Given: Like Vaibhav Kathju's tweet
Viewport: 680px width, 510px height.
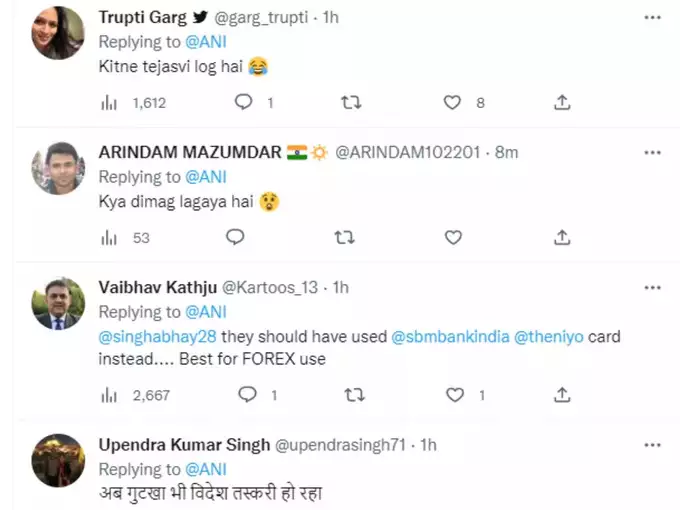Looking at the screenshot, I should (x=452, y=395).
